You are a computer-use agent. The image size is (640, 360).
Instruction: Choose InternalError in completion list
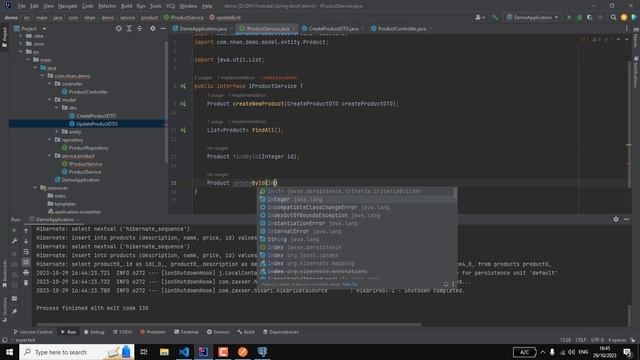pyautogui.click(x=357, y=231)
